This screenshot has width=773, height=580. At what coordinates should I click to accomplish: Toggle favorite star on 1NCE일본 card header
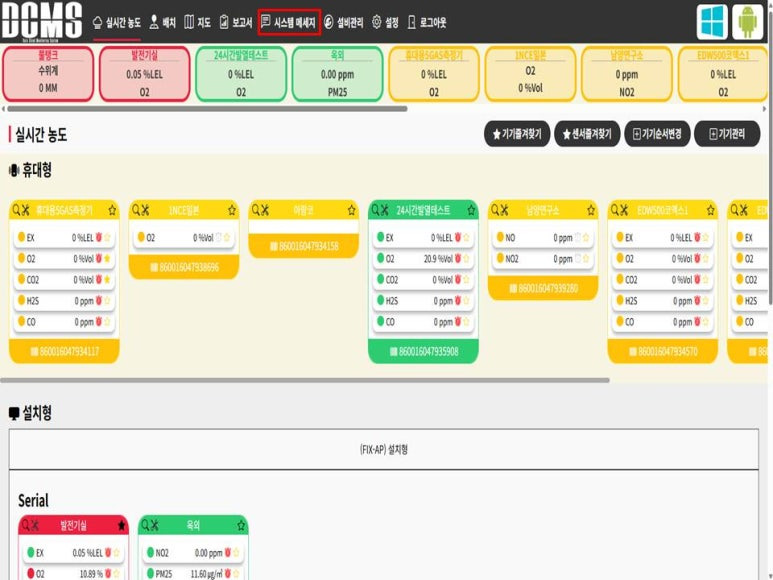pos(232,210)
